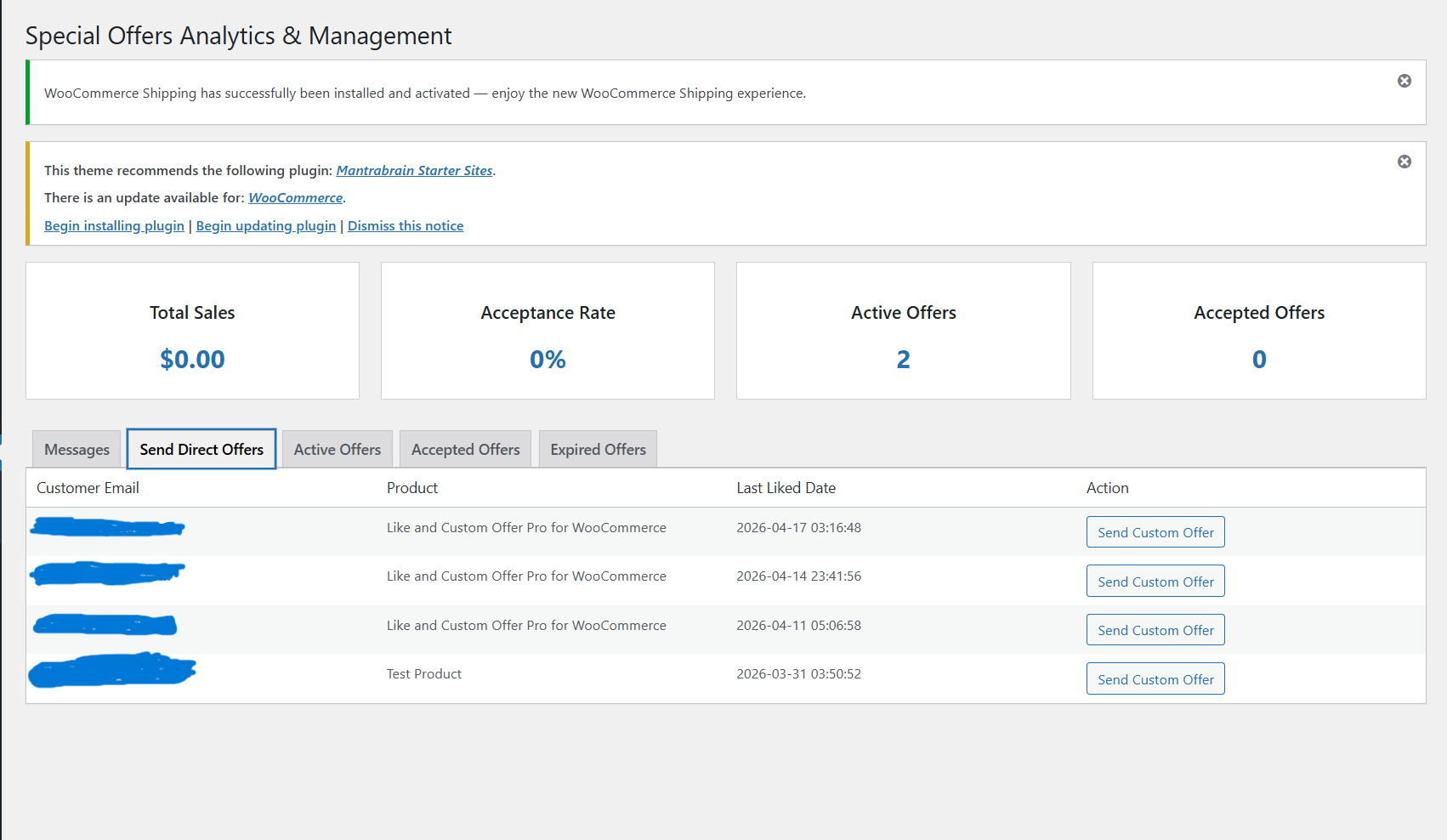Dismiss the WooCommerce Shipping activated notice
The width and height of the screenshot is (1447, 840).
click(x=1404, y=81)
